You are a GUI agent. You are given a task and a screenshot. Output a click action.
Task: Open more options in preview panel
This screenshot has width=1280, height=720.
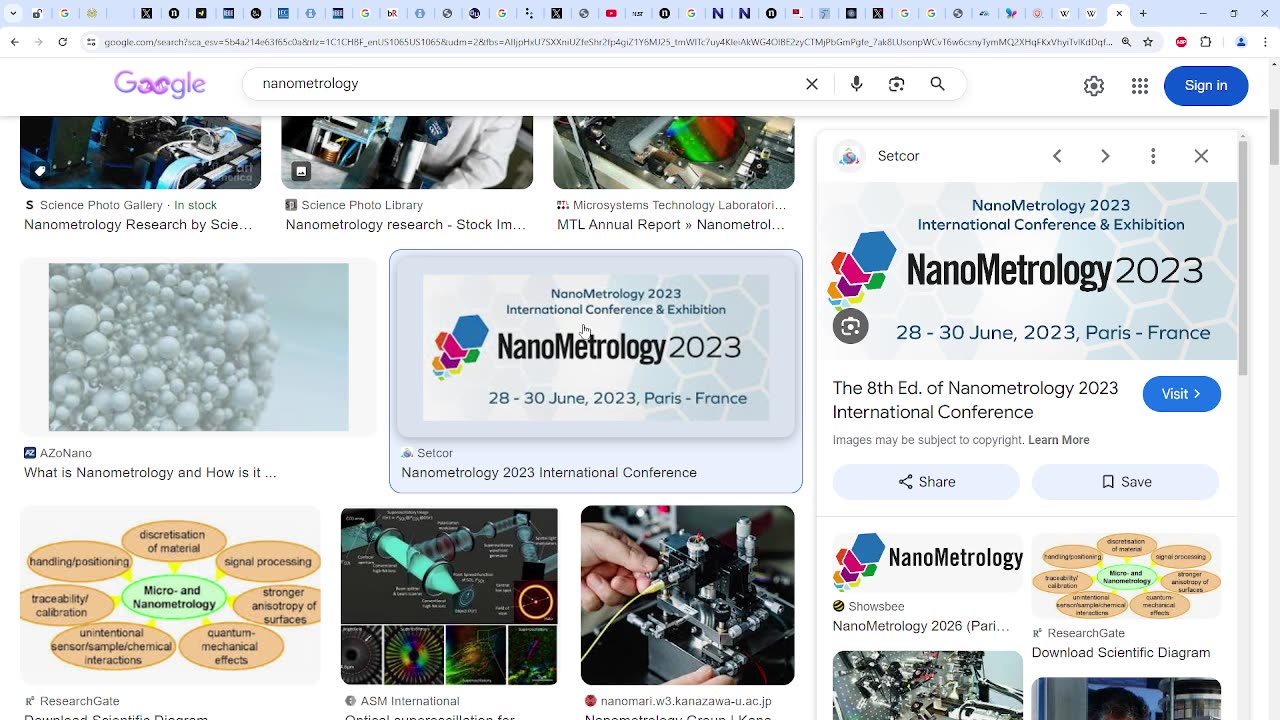(1153, 156)
